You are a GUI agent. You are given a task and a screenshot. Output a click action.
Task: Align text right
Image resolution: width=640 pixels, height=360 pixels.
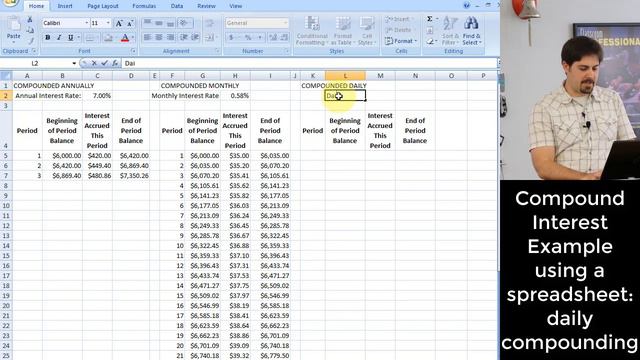pyautogui.click(x=171, y=38)
